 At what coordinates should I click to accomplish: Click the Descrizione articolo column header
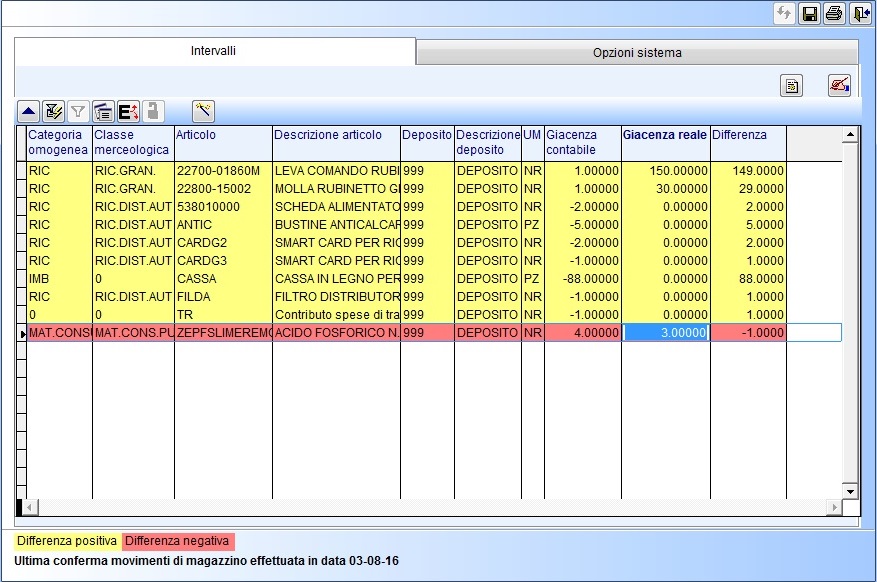point(336,143)
